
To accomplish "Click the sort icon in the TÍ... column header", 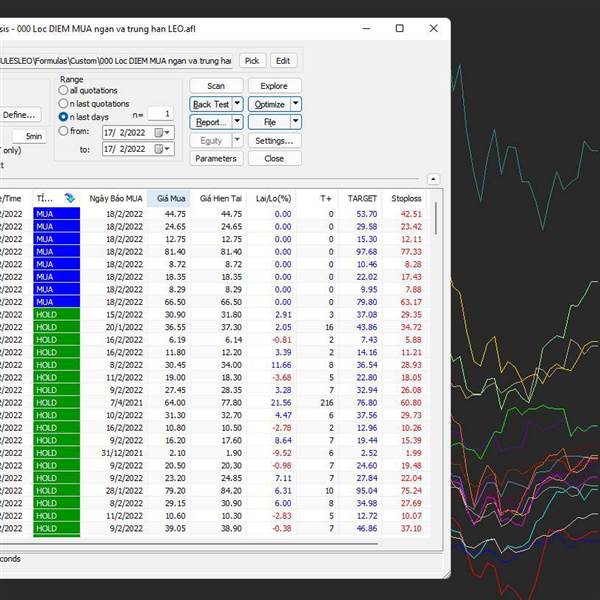I will point(69,198).
